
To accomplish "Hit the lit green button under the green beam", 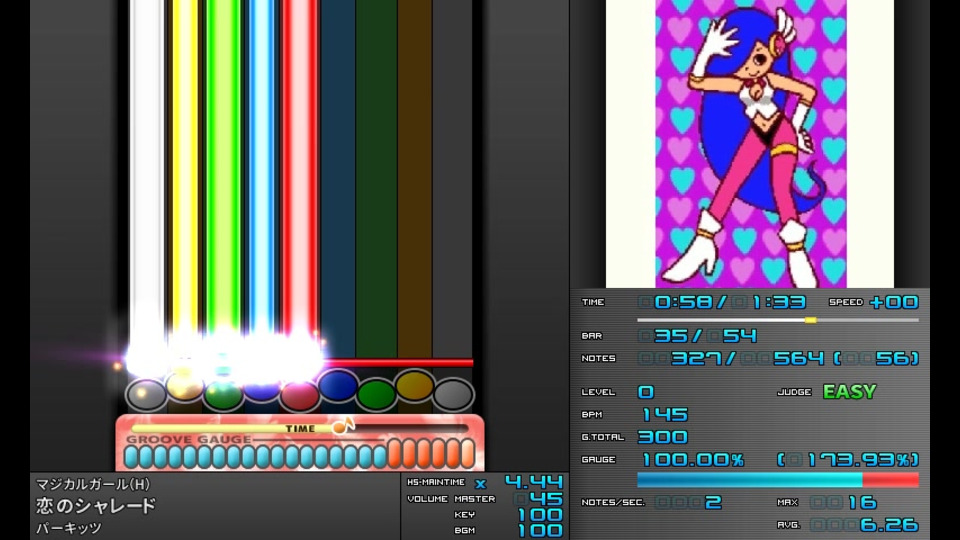I will 223,395.
